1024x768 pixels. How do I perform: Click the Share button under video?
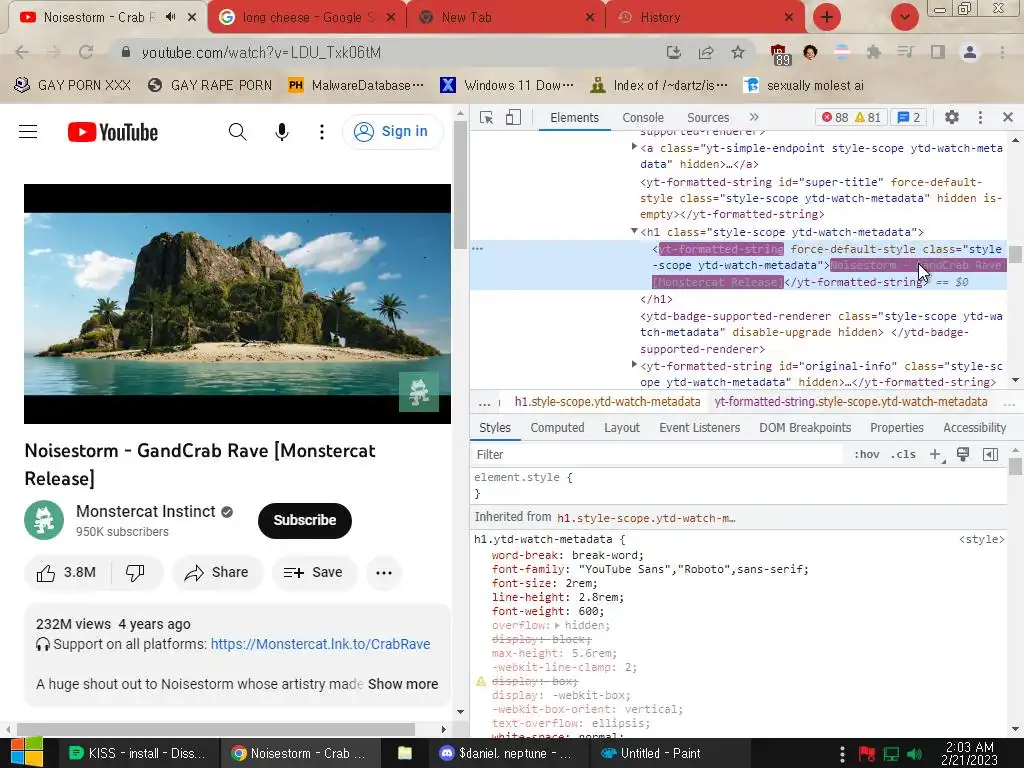tap(217, 573)
